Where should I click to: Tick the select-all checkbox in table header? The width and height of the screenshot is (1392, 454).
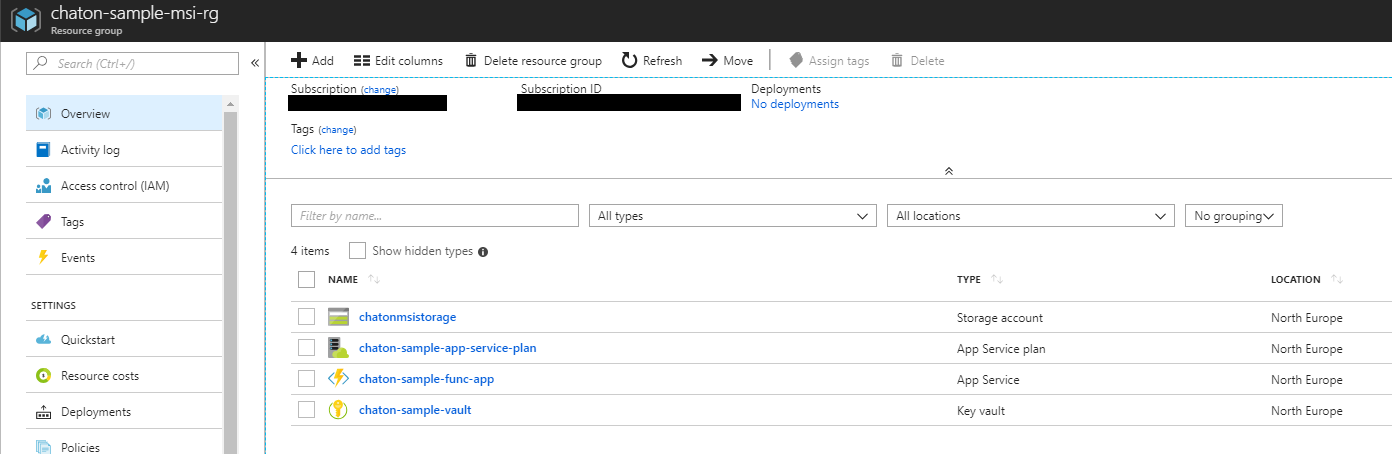[307, 280]
